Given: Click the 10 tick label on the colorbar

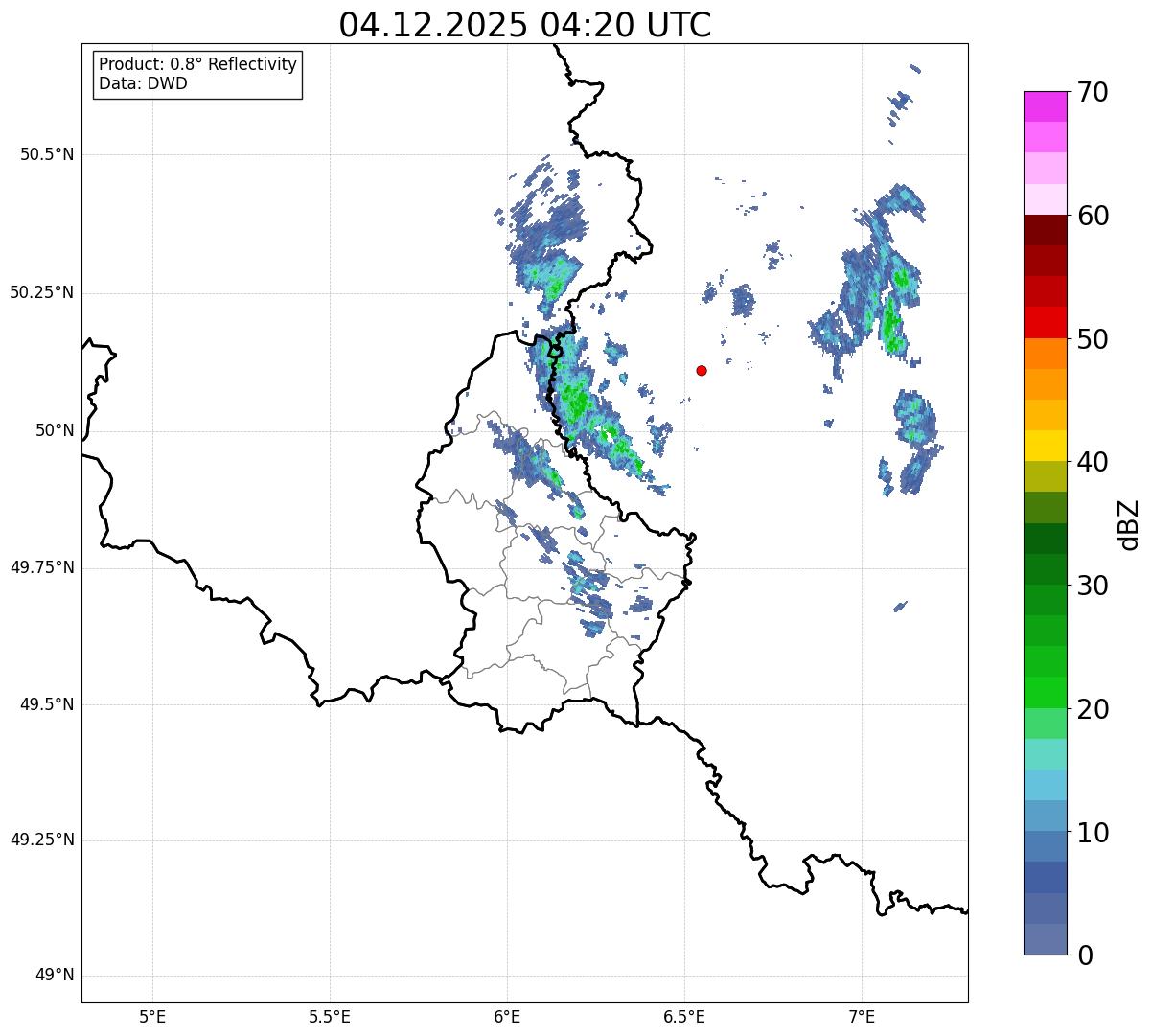Looking at the screenshot, I should click(x=1093, y=833).
